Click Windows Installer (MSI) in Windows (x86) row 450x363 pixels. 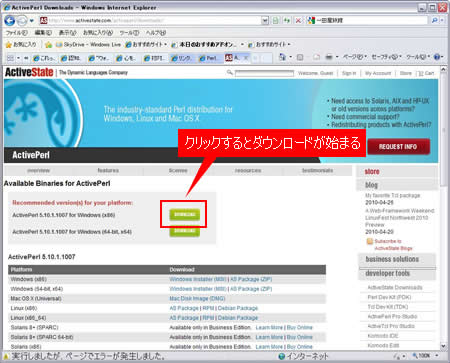pos(198,279)
